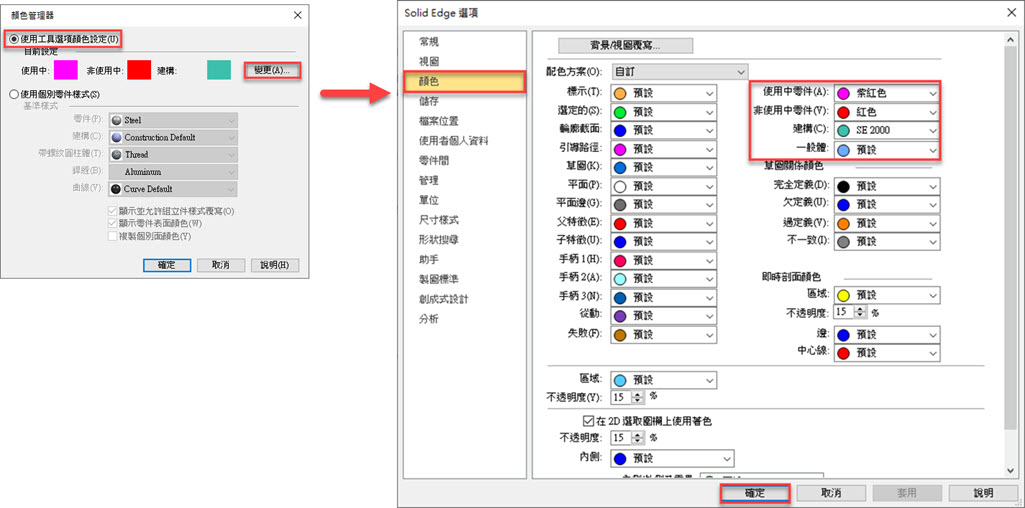Toggle 複製個別面顏色 checkbox

pyautogui.click(x=113, y=236)
